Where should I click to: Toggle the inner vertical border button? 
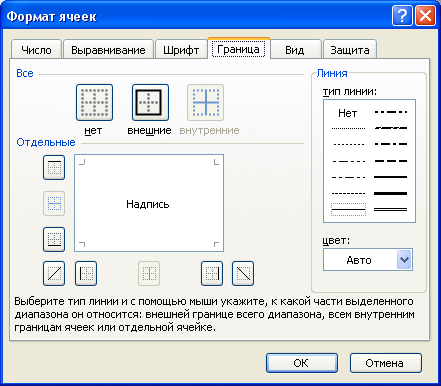click(149, 274)
